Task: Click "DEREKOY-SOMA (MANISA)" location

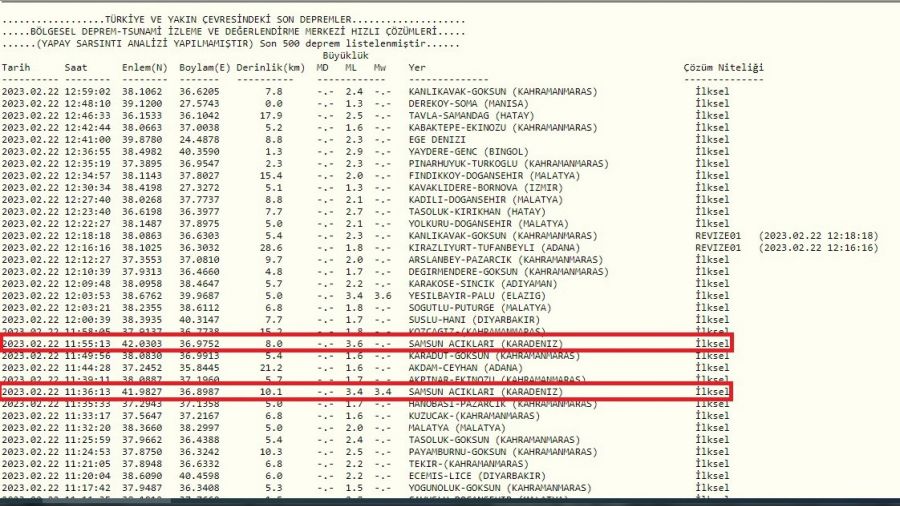Action: (x=468, y=104)
